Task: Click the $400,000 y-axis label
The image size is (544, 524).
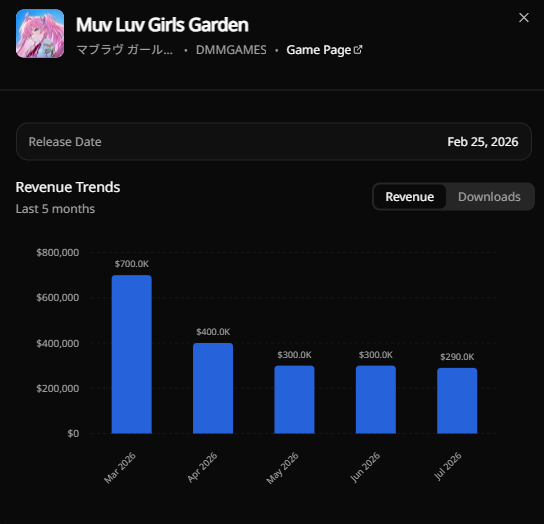Action: 58,344
